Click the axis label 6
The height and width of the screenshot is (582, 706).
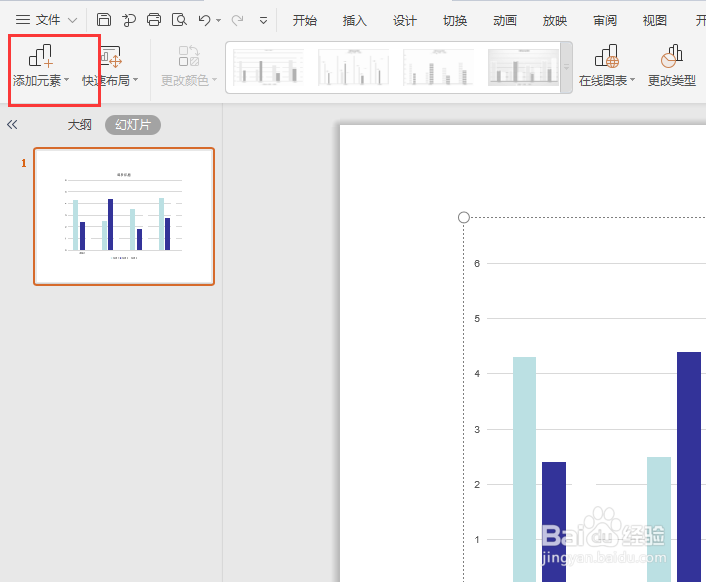point(477,263)
